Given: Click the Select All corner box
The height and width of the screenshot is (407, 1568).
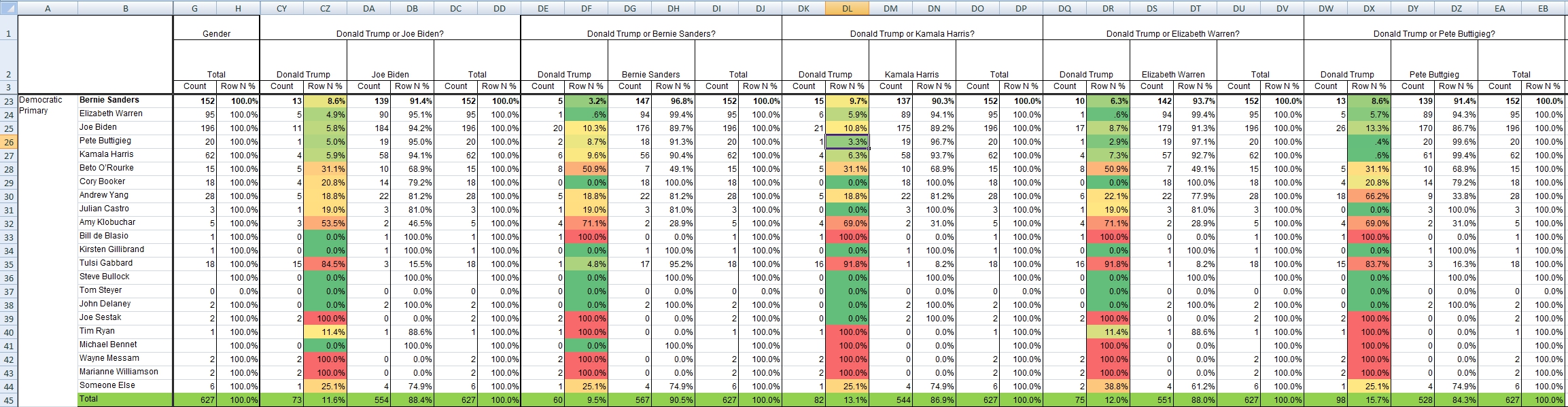Looking at the screenshot, I should (x=9, y=8).
